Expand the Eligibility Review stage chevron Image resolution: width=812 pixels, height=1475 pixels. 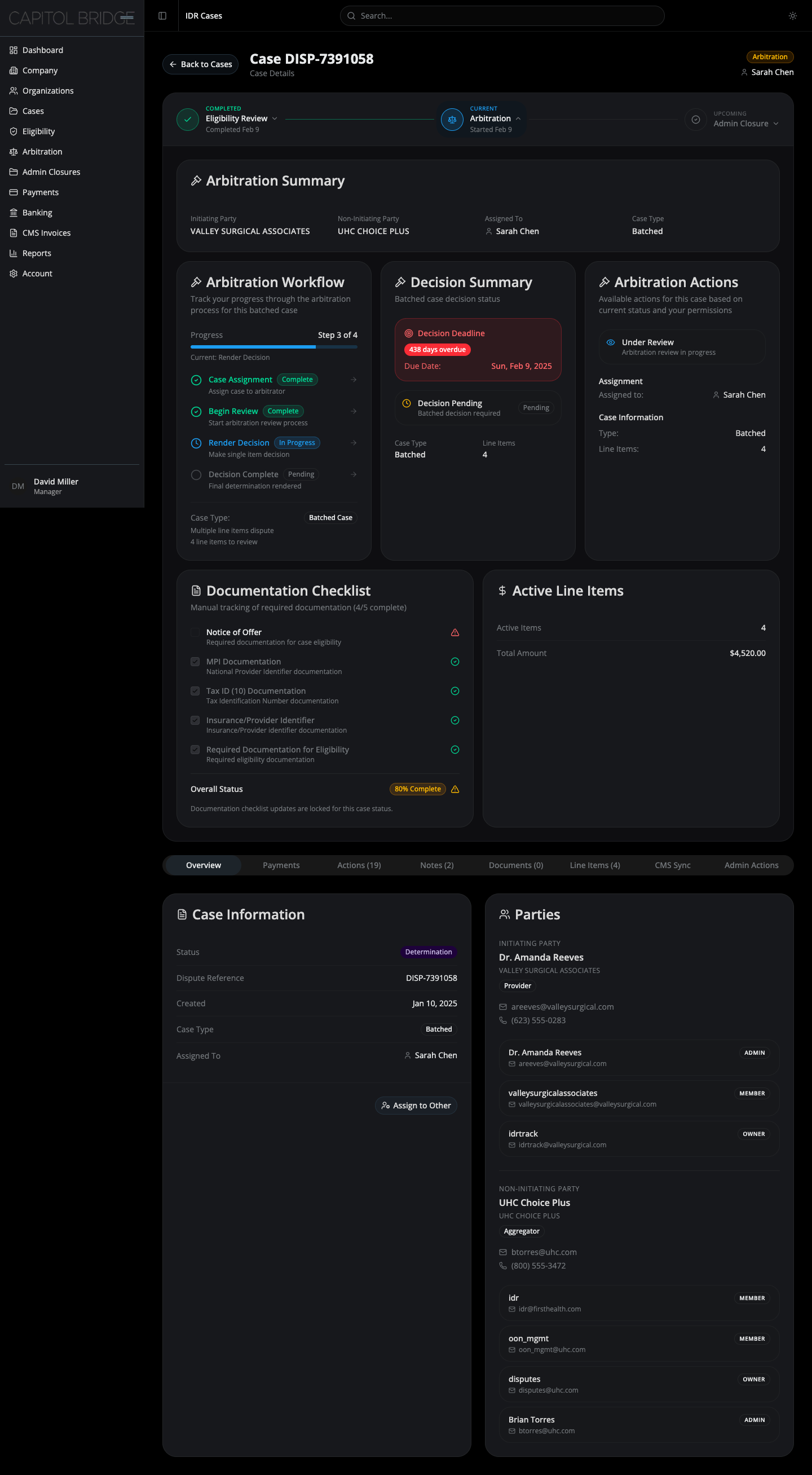point(275,118)
